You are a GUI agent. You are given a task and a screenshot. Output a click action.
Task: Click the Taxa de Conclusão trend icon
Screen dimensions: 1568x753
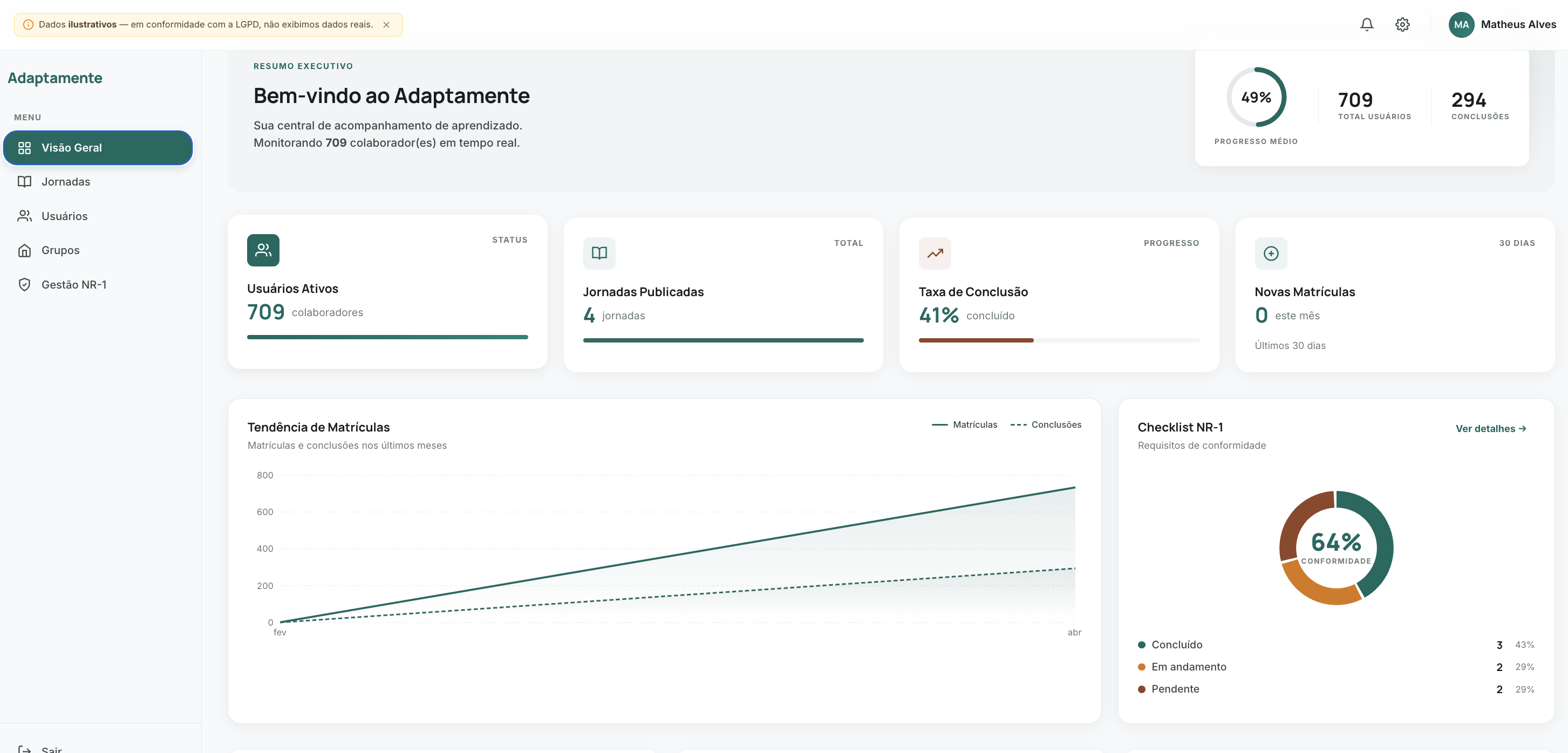pyautogui.click(x=935, y=253)
